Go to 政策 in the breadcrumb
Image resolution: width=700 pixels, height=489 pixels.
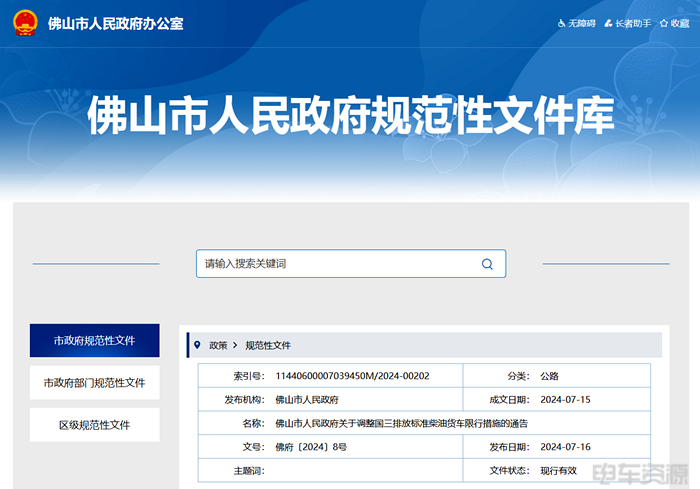(x=217, y=345)
